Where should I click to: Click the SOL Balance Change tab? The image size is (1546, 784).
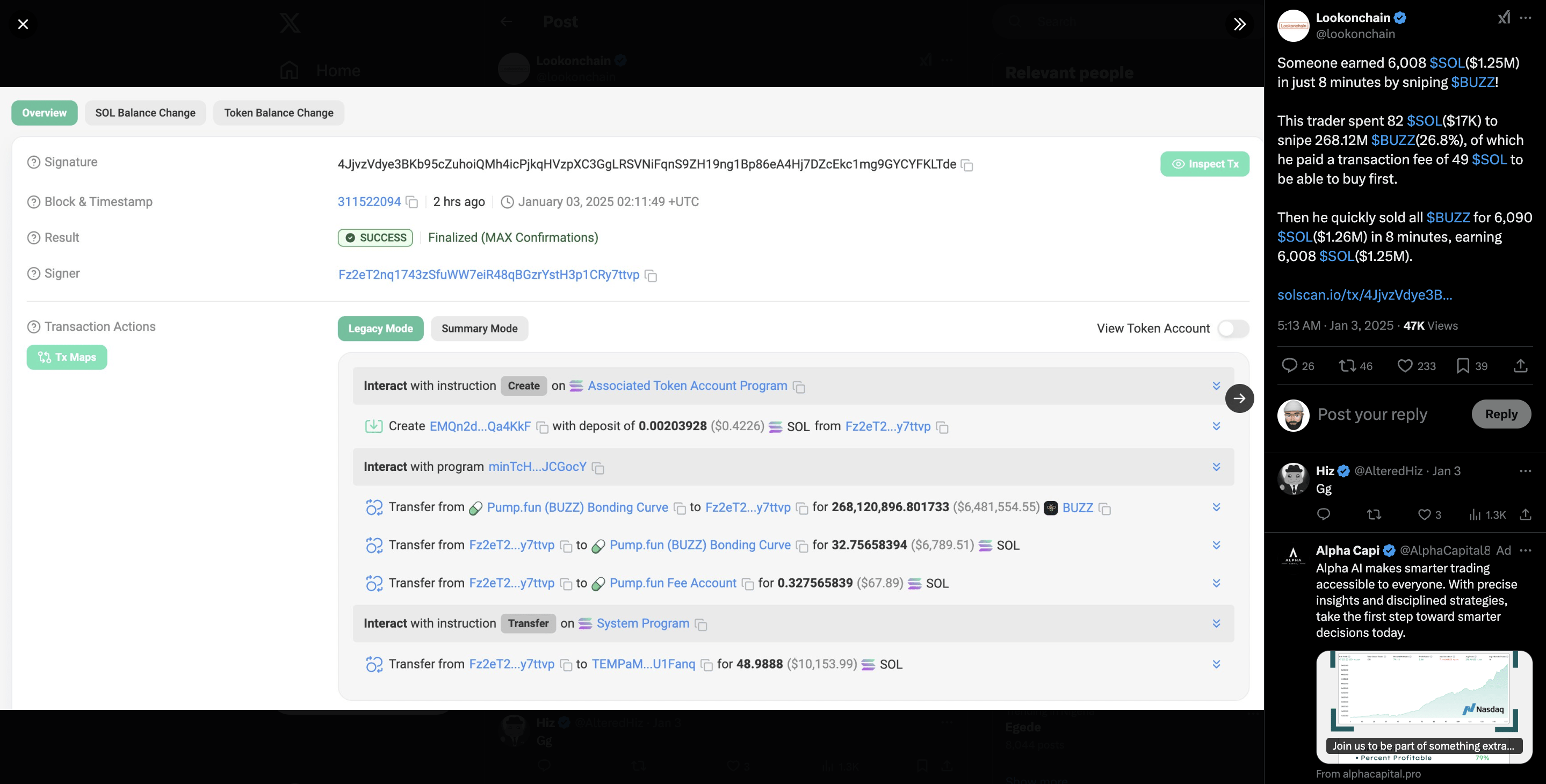tap(145, 113)
